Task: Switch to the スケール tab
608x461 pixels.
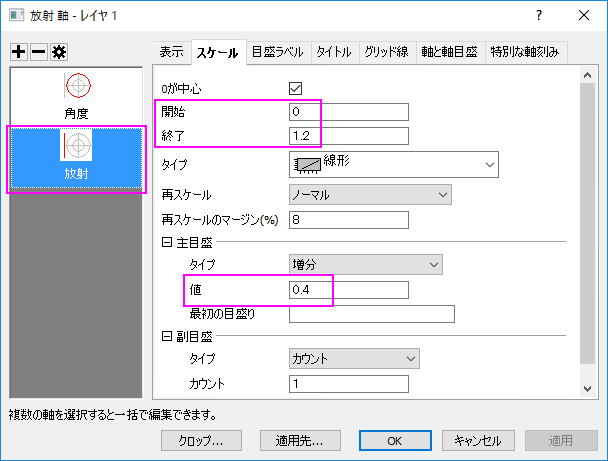Action: [x=218, y=52]
